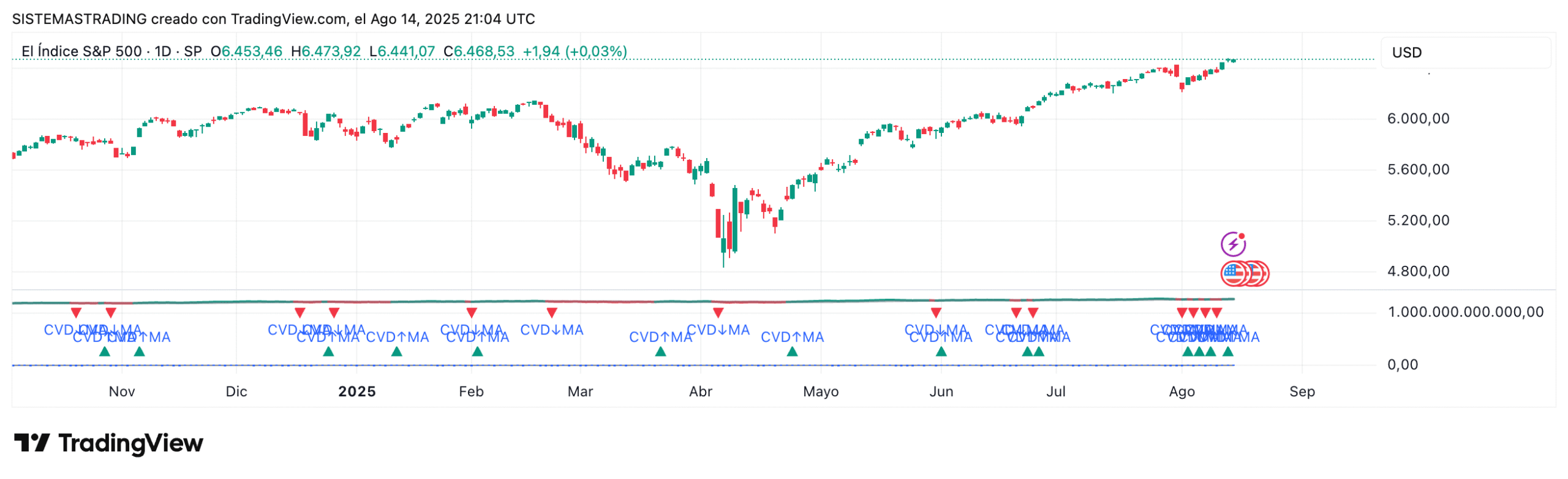
Task: Open the US flag economic event icon
Action: click(x=1233, y=273)
